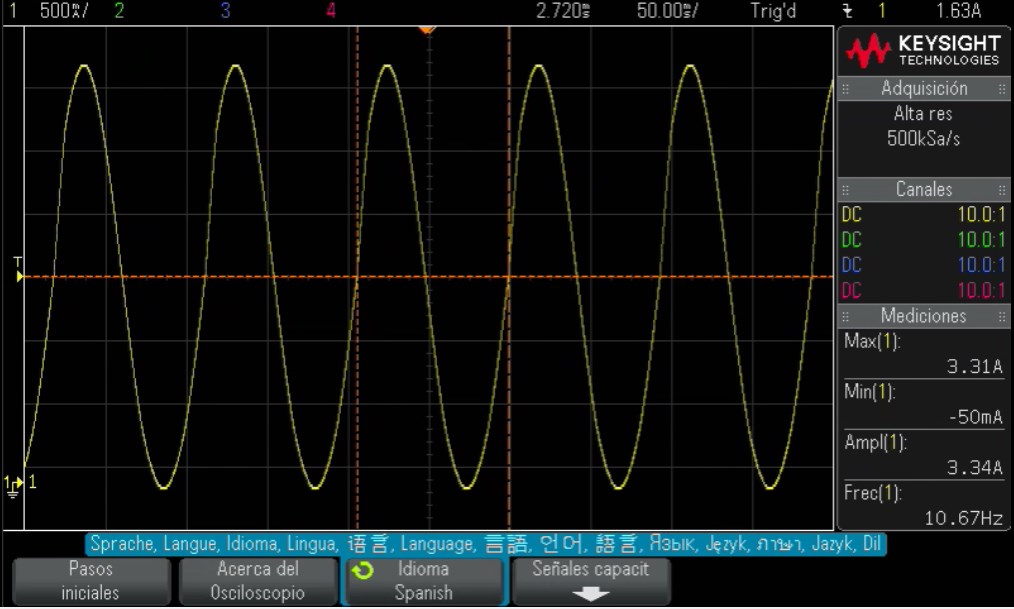Click the Min(1) -50mA measurement
This screenshot has height=609, width=1014.
923,404
